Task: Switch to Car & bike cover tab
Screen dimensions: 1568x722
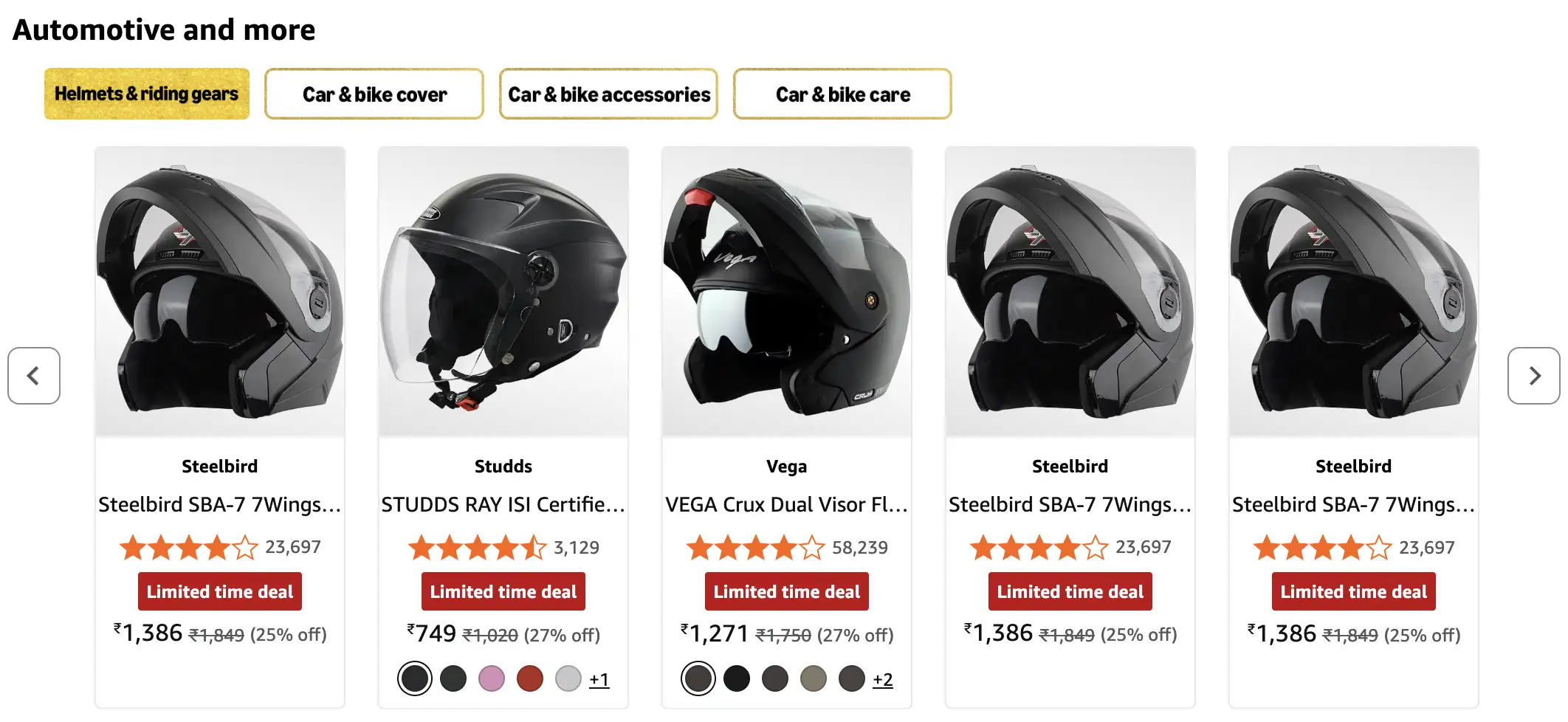Action: [x=374, y=94]
